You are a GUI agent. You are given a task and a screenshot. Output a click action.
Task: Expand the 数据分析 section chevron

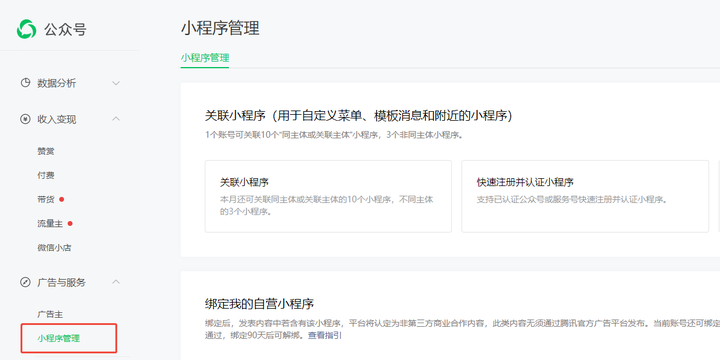click(x=116, y=83)
